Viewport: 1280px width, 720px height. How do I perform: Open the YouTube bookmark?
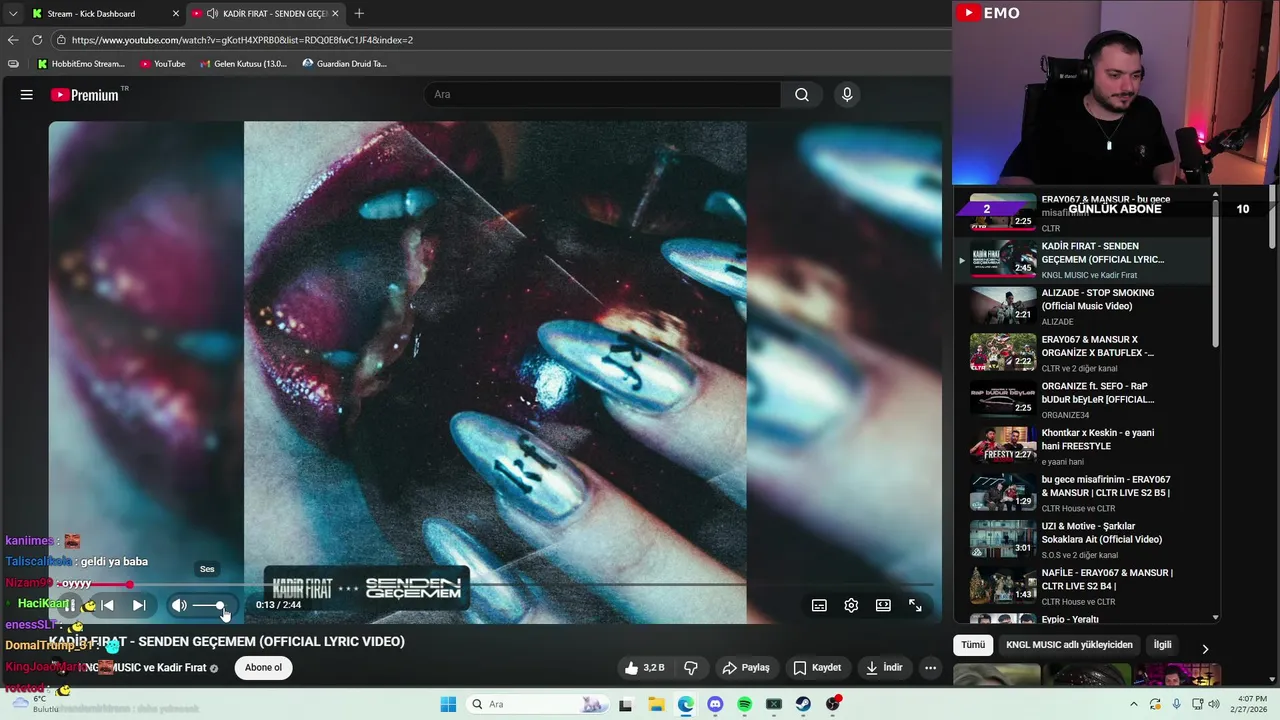(x=162, y=64)
